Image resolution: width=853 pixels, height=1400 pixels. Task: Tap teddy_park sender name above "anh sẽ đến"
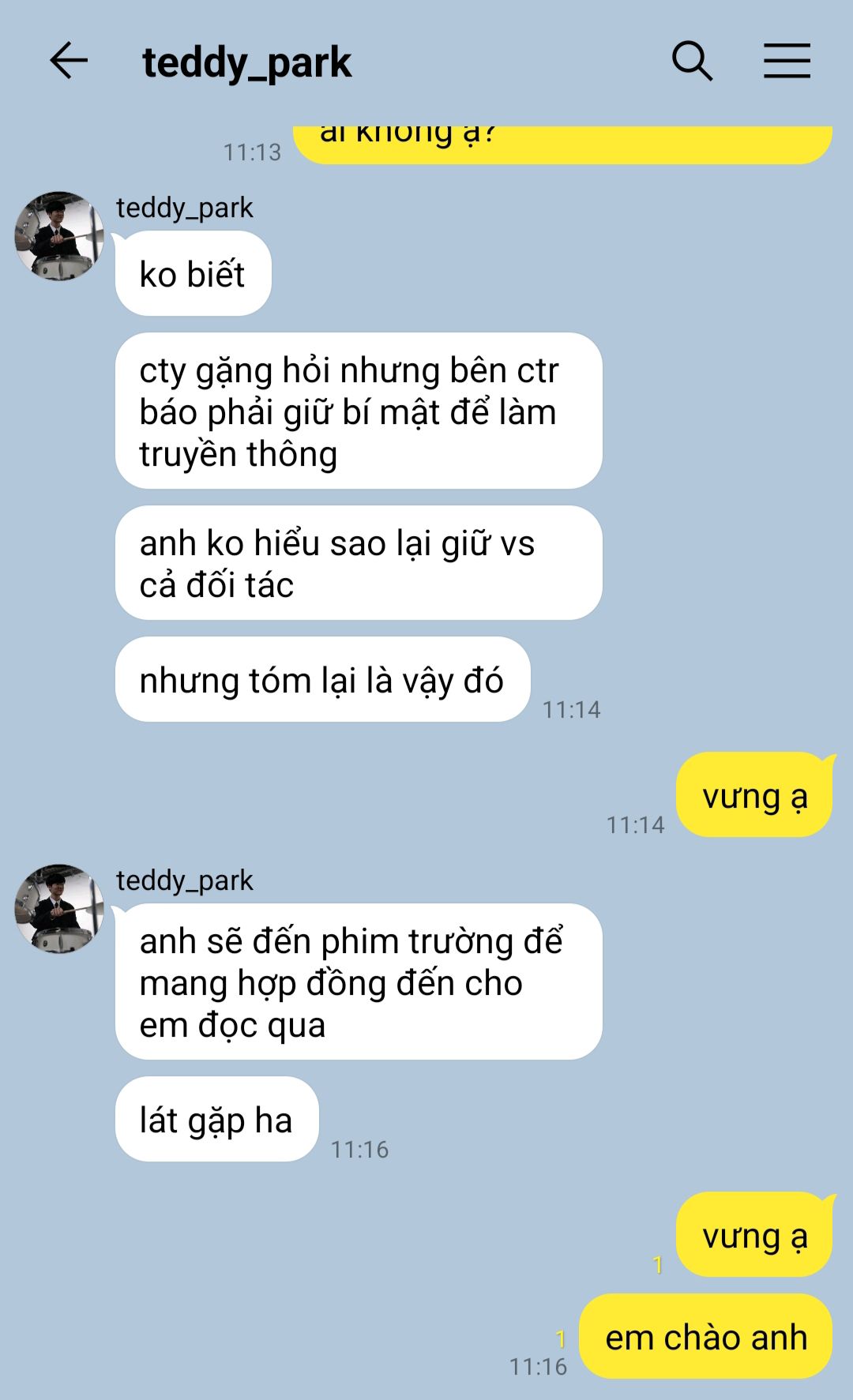[x=185, y=880]
